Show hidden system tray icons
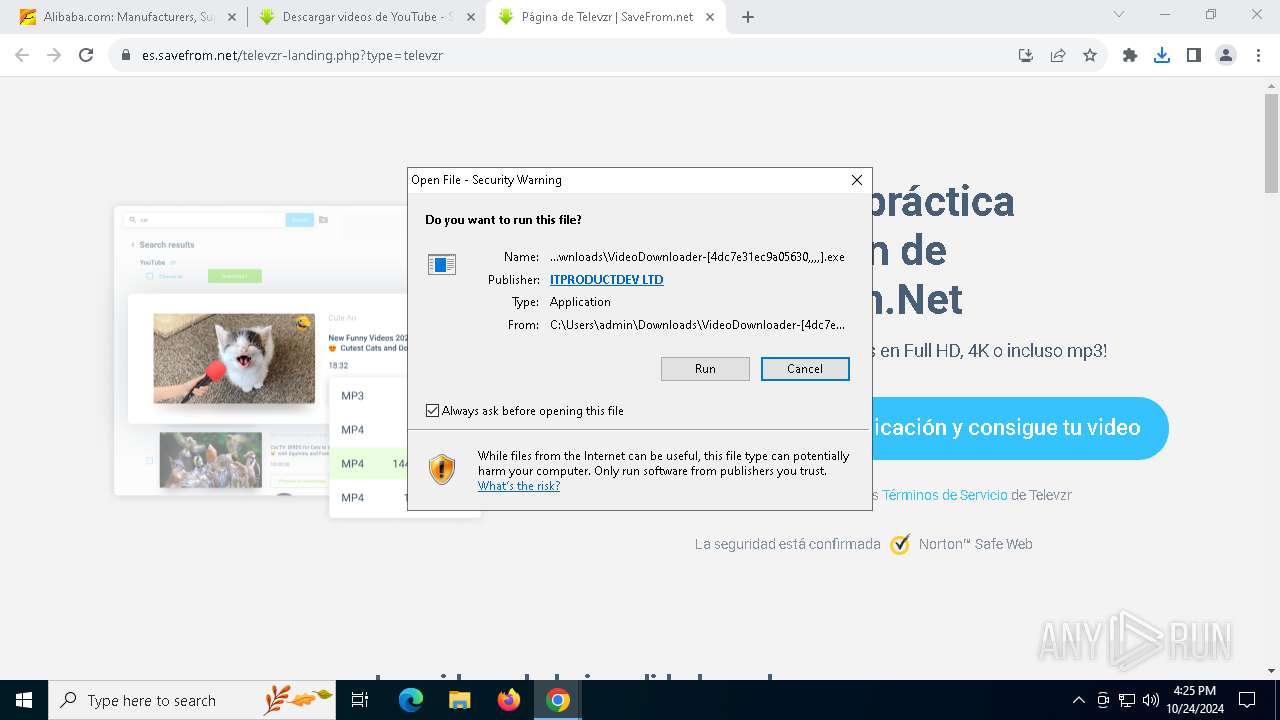 [1078, 700]
